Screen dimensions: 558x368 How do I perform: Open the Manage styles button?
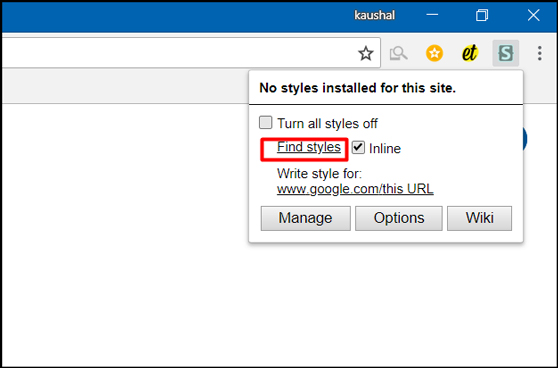point(305,218)
